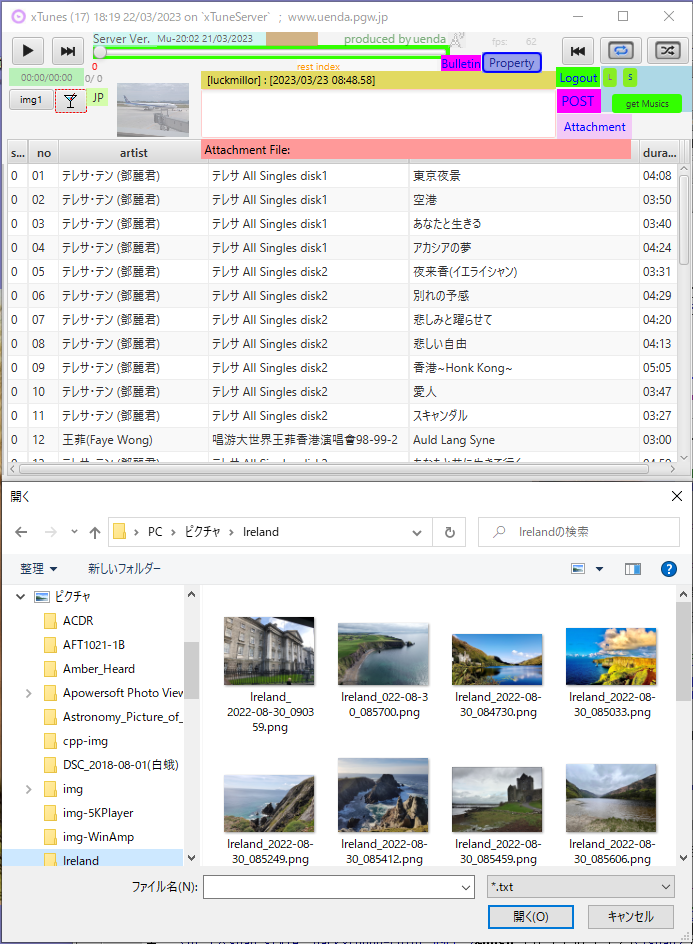693x944 pixels.
Task: Toggle the file dialog preview pane
Action: coord(632,569)
